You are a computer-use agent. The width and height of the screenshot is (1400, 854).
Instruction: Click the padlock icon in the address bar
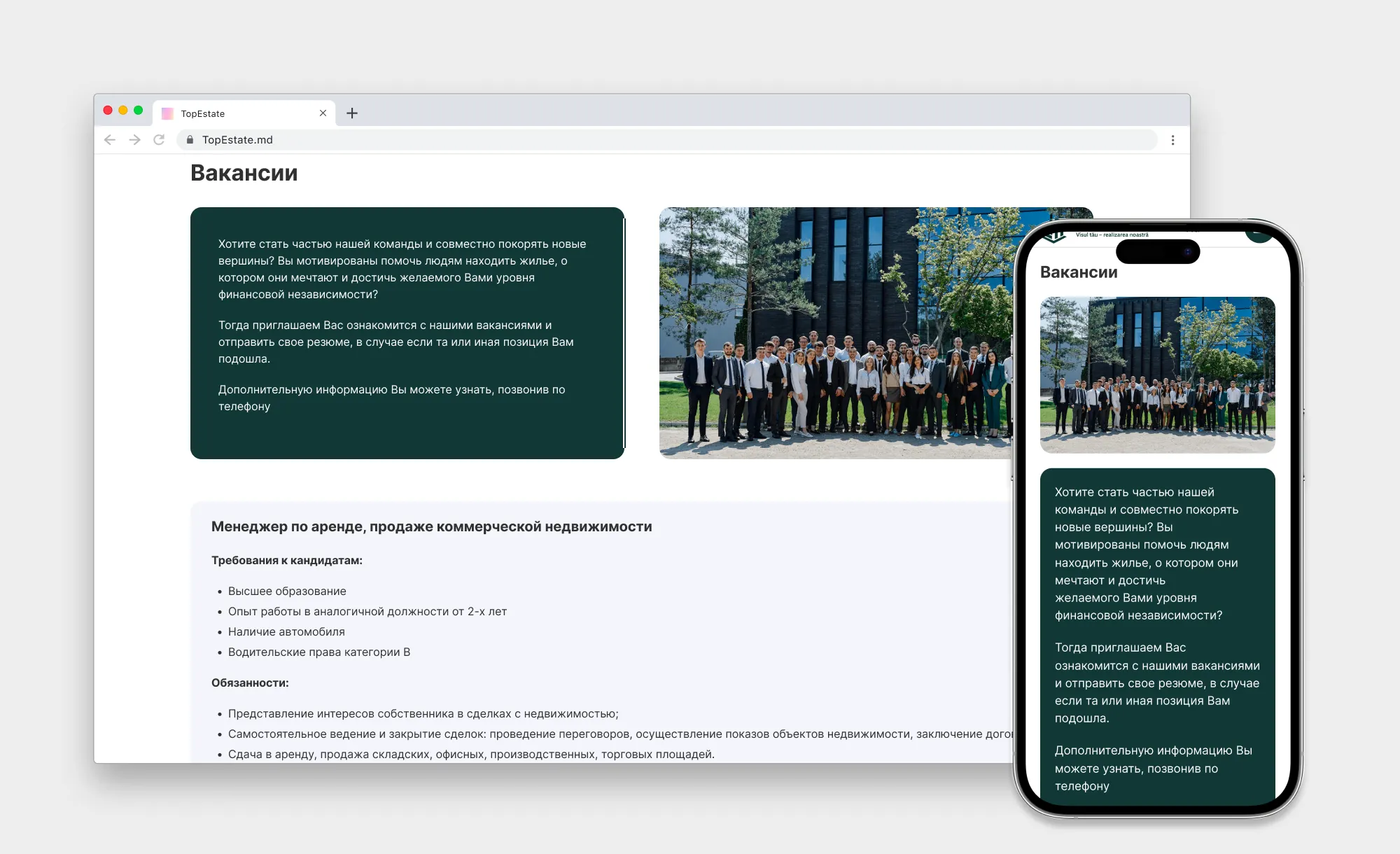coord(190,140)
